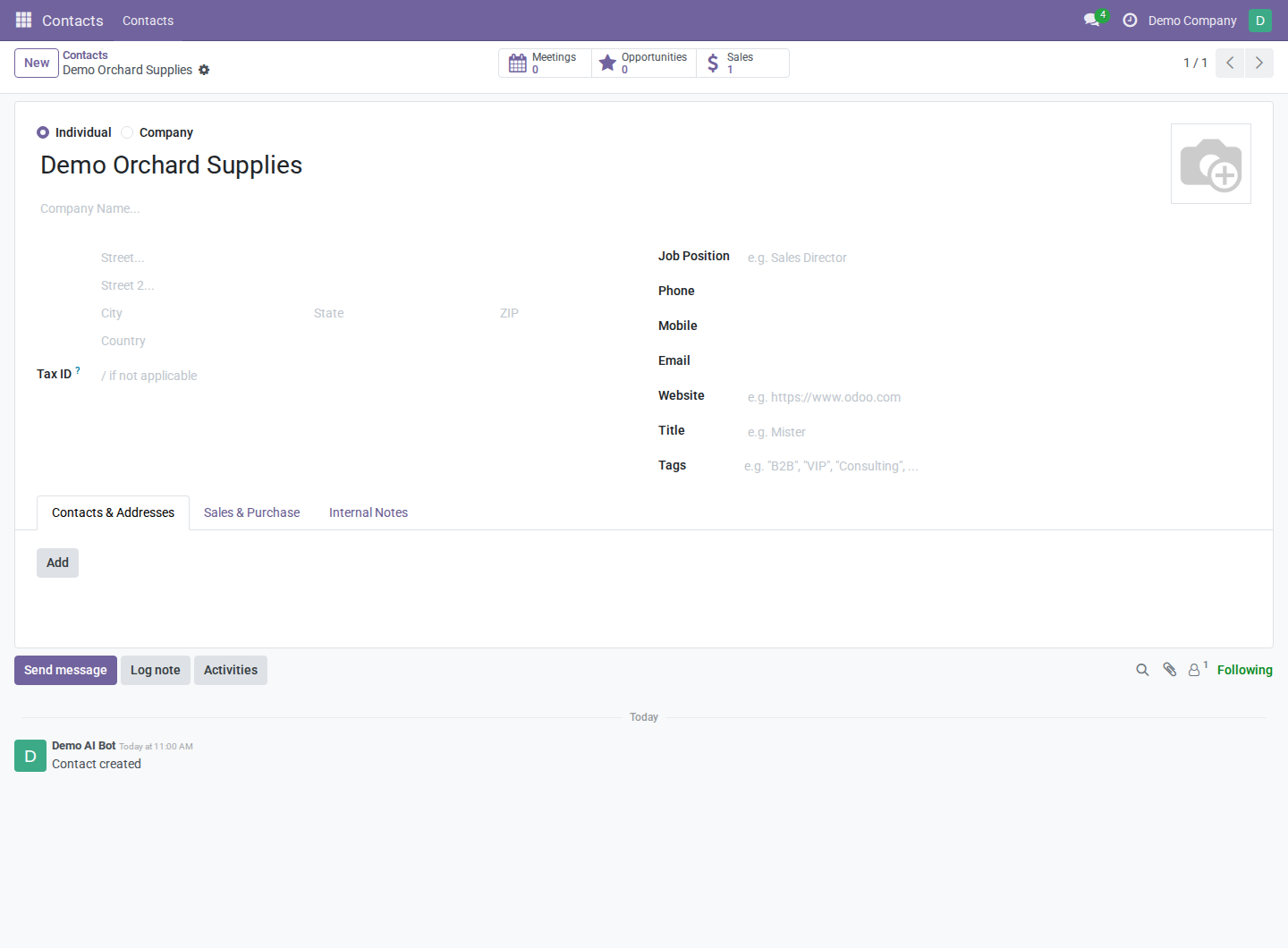Open the Title dropdown field
1288x948 pixels.
click(996, 432)
